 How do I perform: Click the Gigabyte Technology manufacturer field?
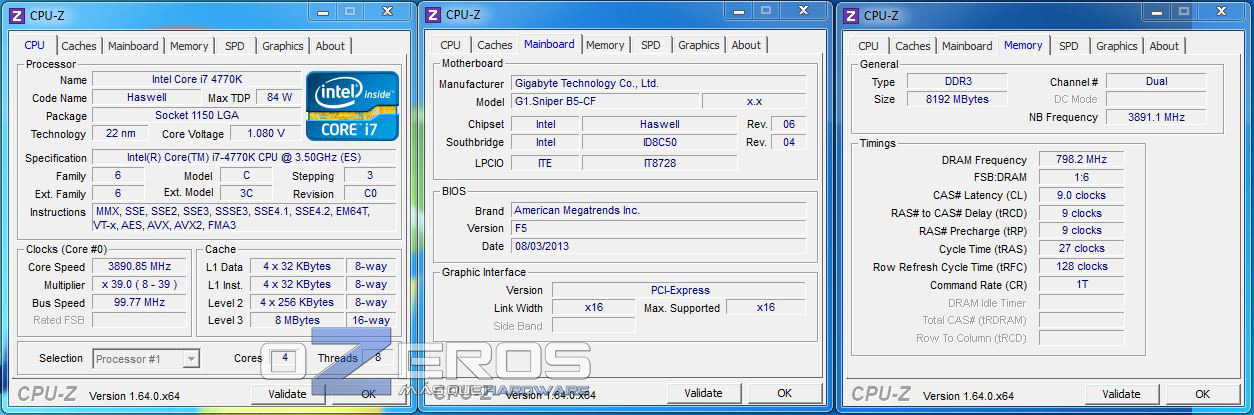pyautogui.click(x=658, y=84)
